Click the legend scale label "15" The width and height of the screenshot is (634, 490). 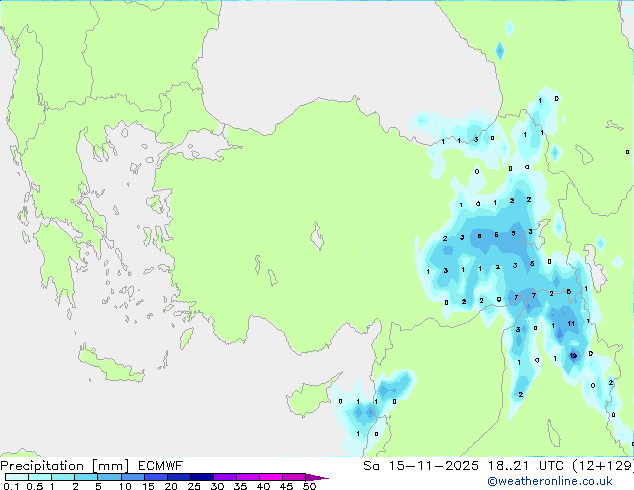(x=148, y=486)
